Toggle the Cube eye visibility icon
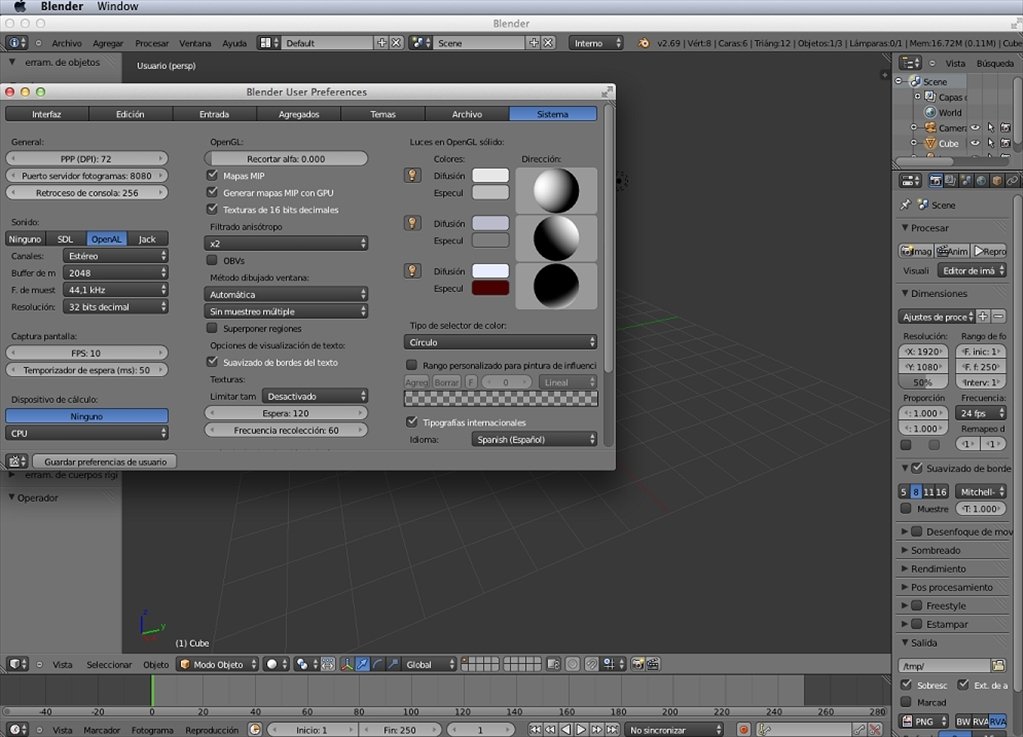This screenshot has width=1023, height=737. (975, 143)
